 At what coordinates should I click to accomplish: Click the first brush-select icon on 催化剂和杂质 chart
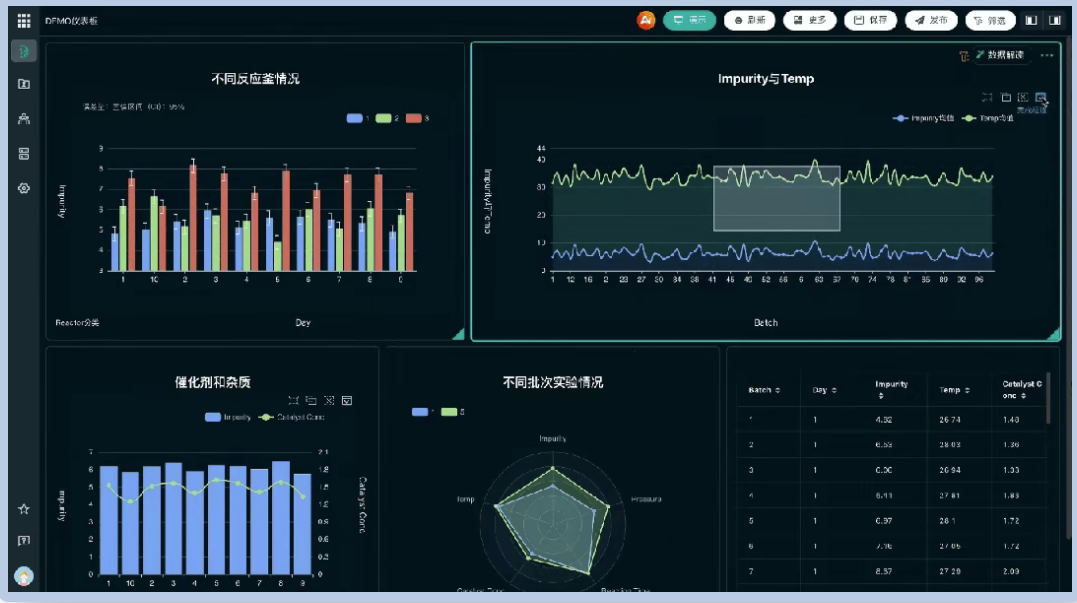[293, 400]
